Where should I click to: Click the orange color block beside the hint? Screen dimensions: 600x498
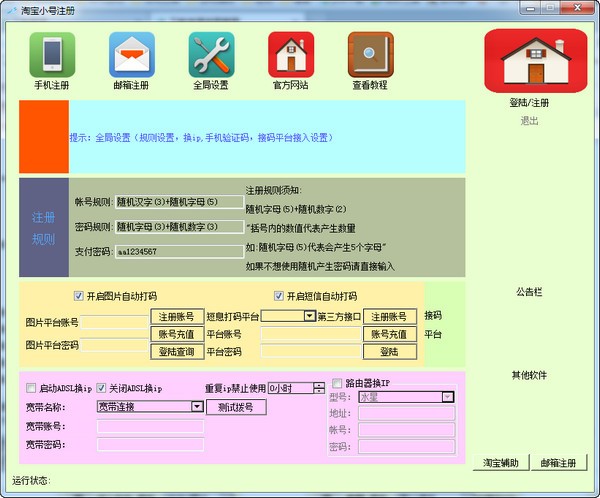(44, 137)
